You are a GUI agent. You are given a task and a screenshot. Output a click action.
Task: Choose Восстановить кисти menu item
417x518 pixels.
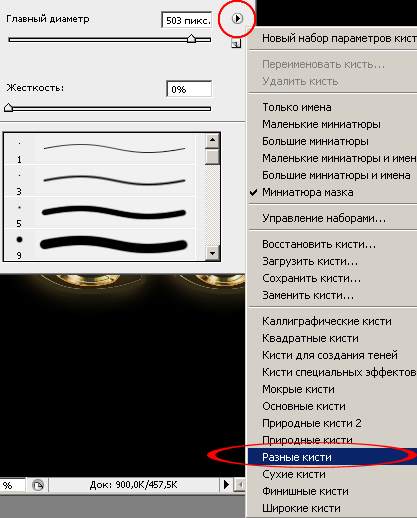pyautogui.click(x=333, y=244)
